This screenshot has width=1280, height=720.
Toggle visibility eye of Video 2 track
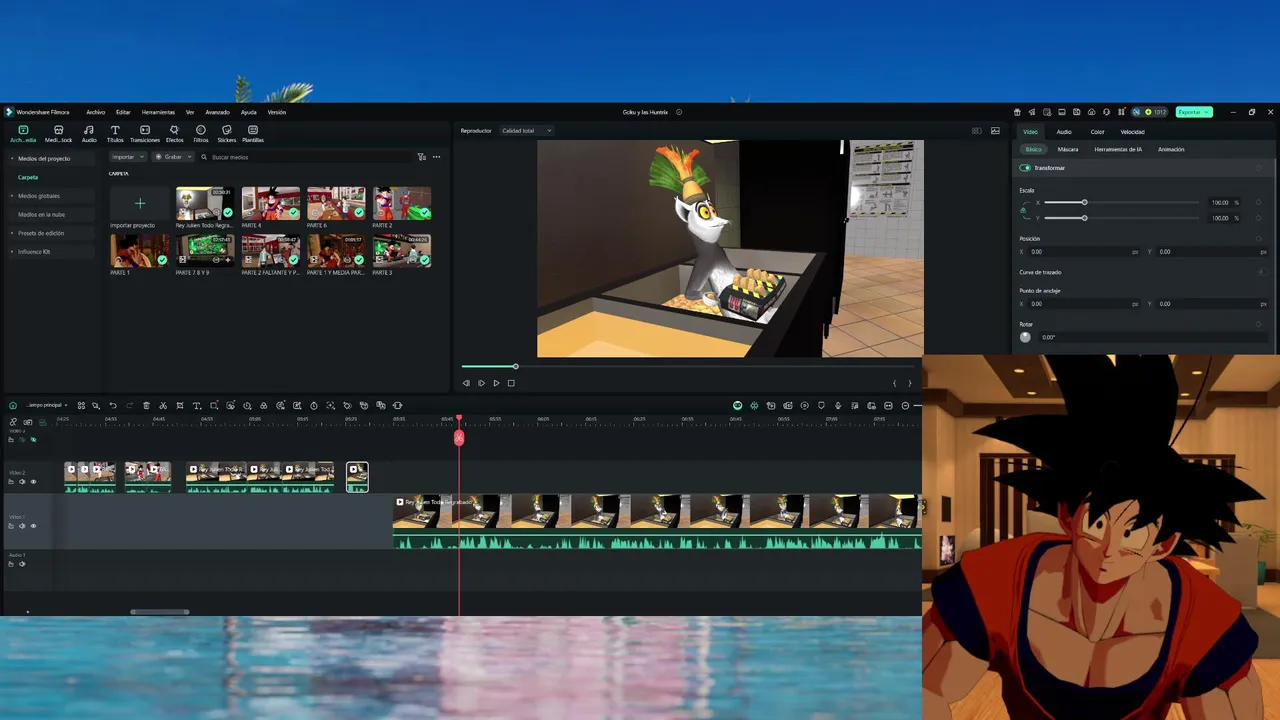click(x=33, y=482)
